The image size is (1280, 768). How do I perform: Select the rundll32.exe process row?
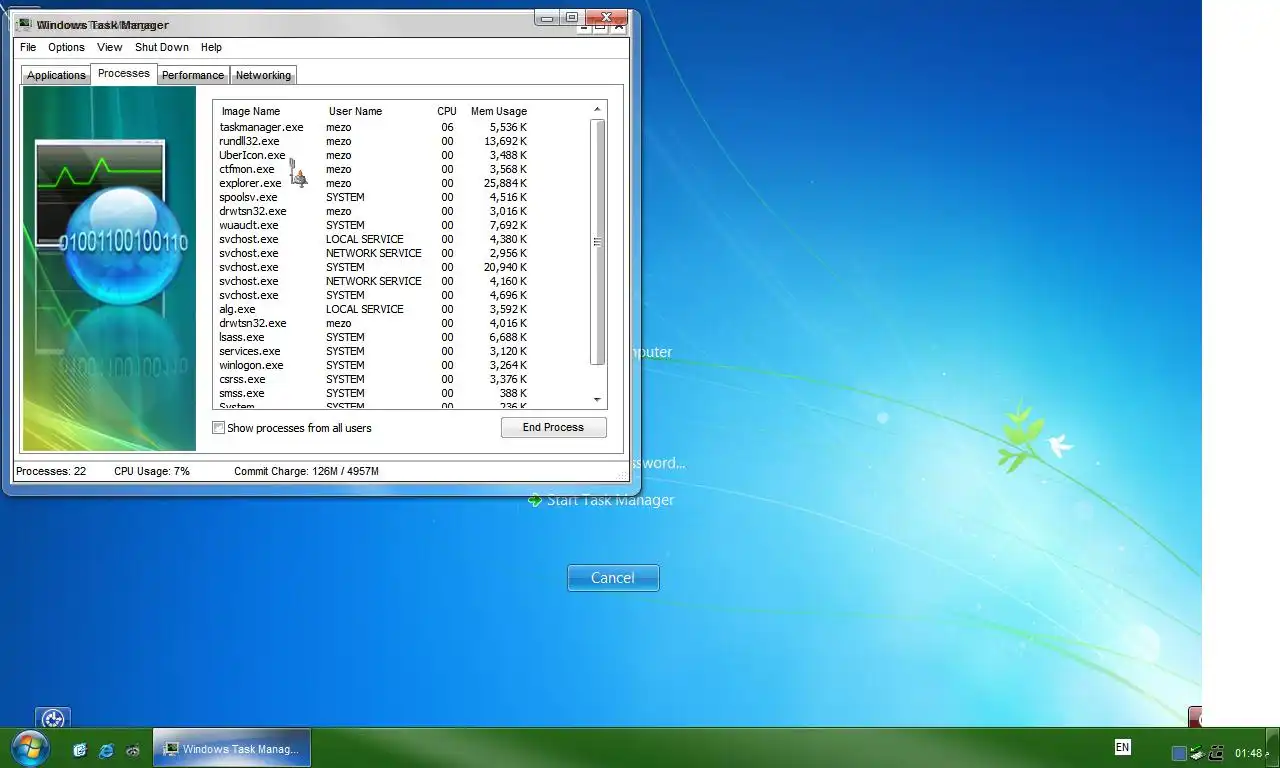click(x=373, y=141)
